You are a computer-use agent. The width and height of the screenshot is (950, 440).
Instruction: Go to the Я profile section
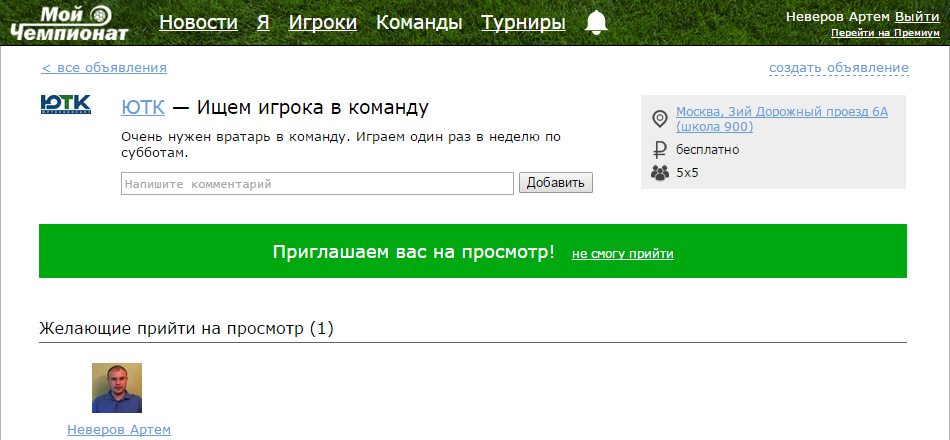point(263,23)
